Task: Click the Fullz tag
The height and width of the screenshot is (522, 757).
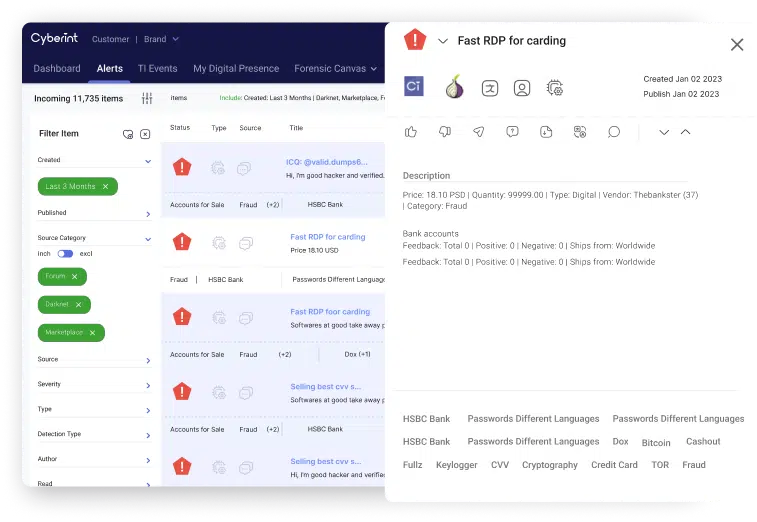Action: click(413, 465)
